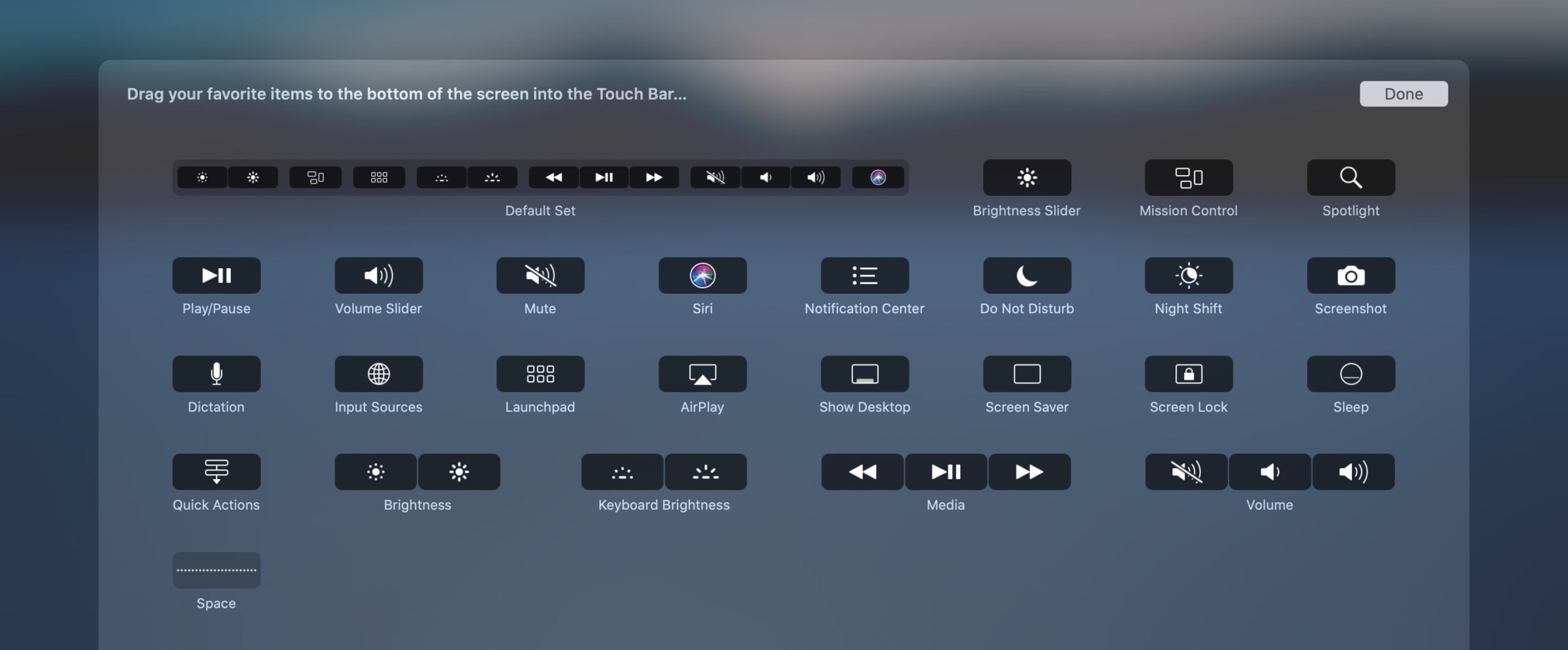
Task: Click the "Media" group caption
Action: click(x=946, y=505)
